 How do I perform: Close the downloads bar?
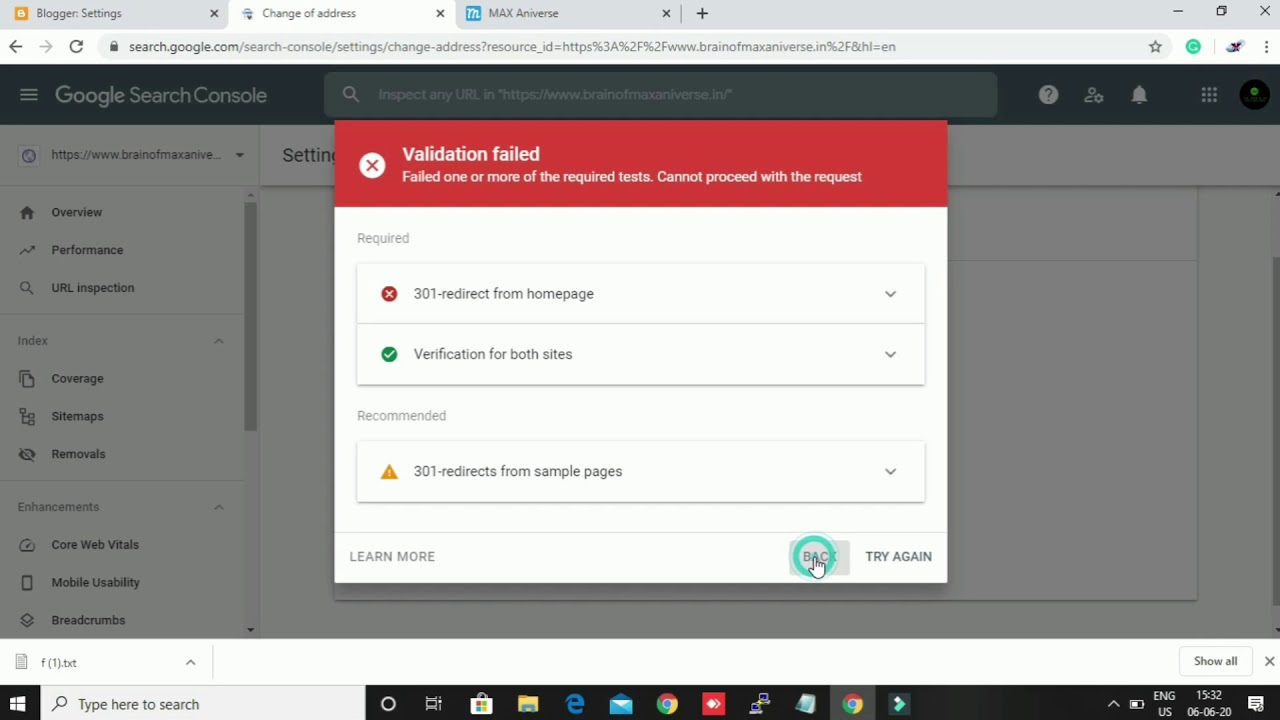[x=1269, y=661]
